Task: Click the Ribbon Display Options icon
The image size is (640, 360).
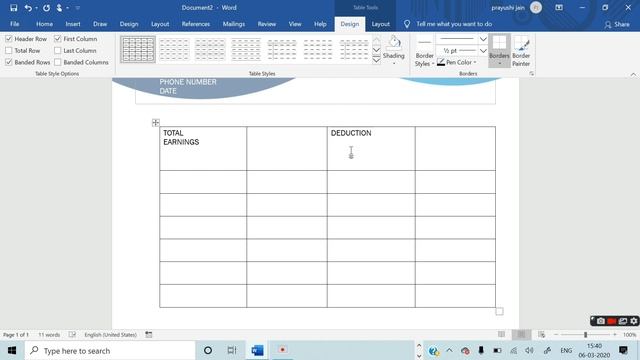Action: pos(559,8)
